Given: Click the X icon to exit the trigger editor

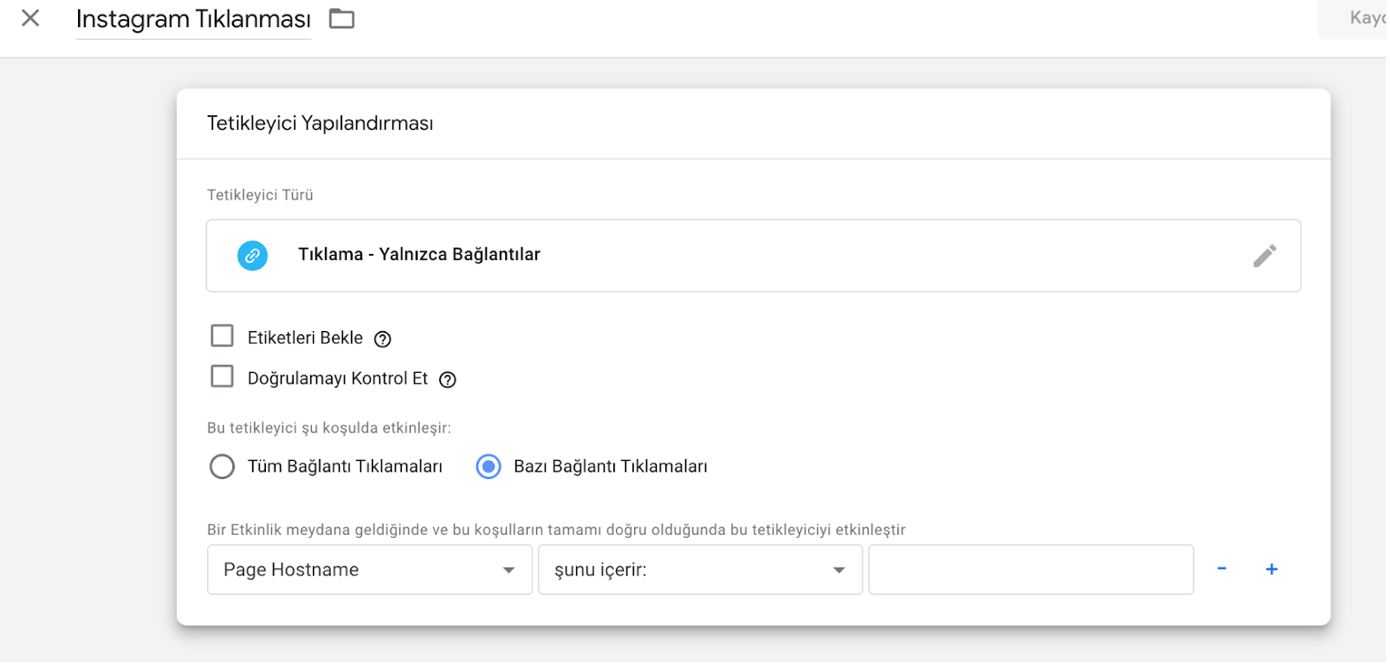Looking at the screenshot, I should click(x=29, y=17).
